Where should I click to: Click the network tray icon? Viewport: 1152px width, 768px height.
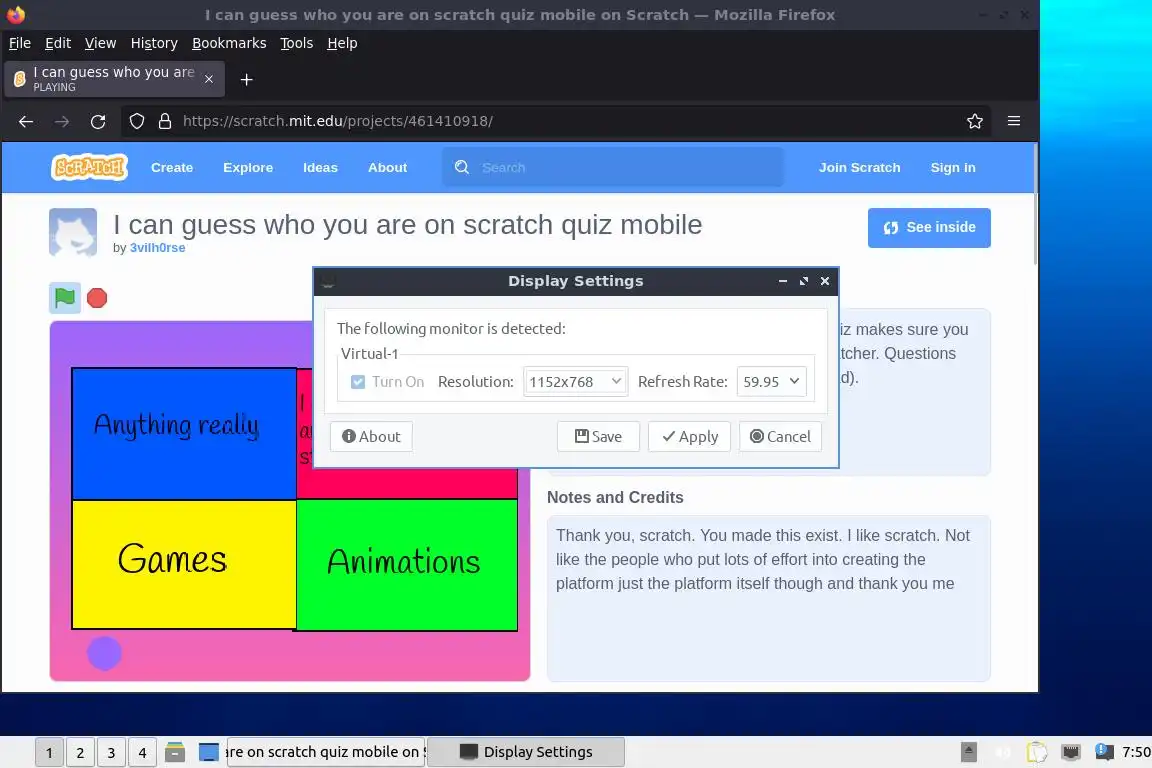tap(1070, 752)
